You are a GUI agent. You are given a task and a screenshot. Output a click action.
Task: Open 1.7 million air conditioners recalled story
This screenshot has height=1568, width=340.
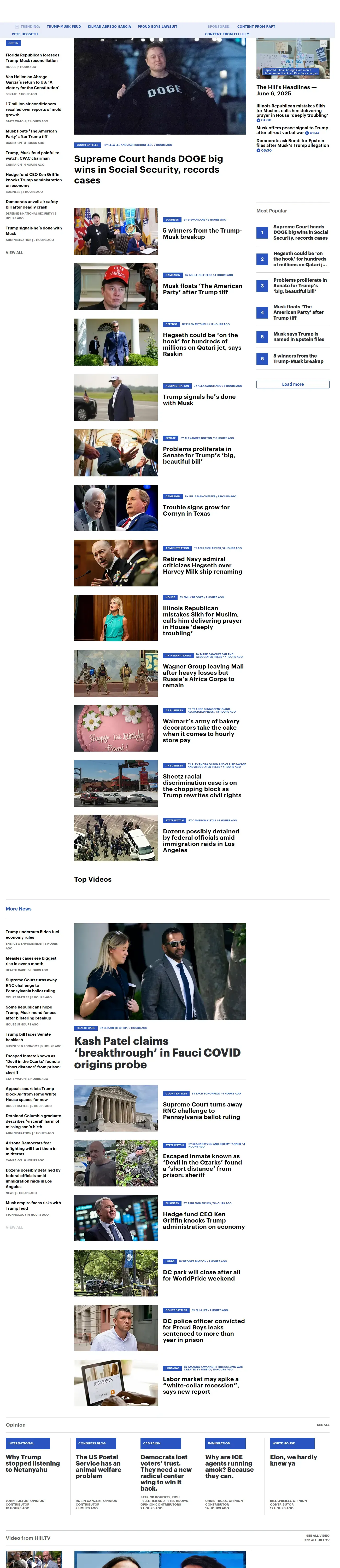click(33, 109)
